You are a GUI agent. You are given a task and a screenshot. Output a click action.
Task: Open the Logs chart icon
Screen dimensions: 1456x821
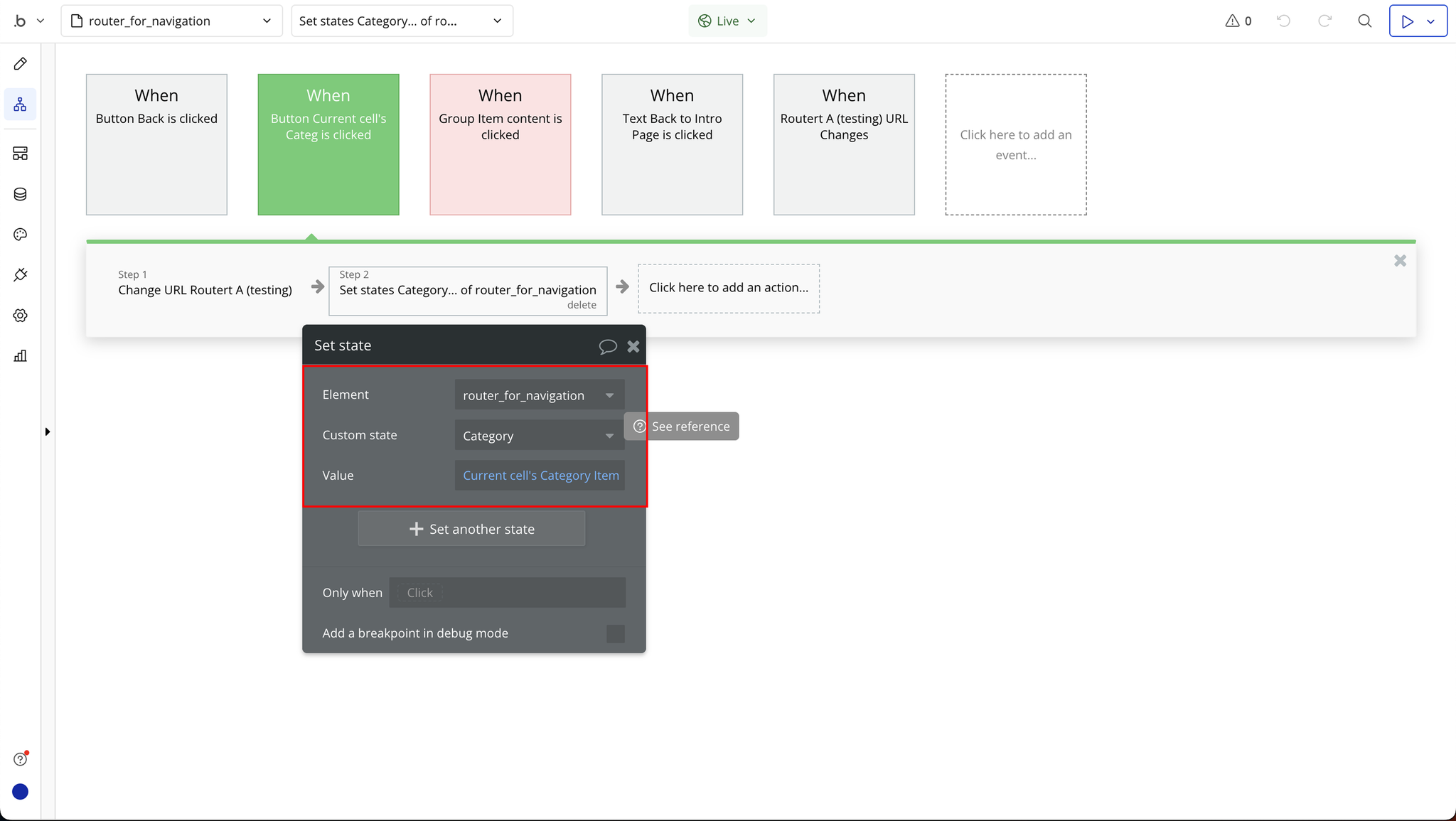20,356
